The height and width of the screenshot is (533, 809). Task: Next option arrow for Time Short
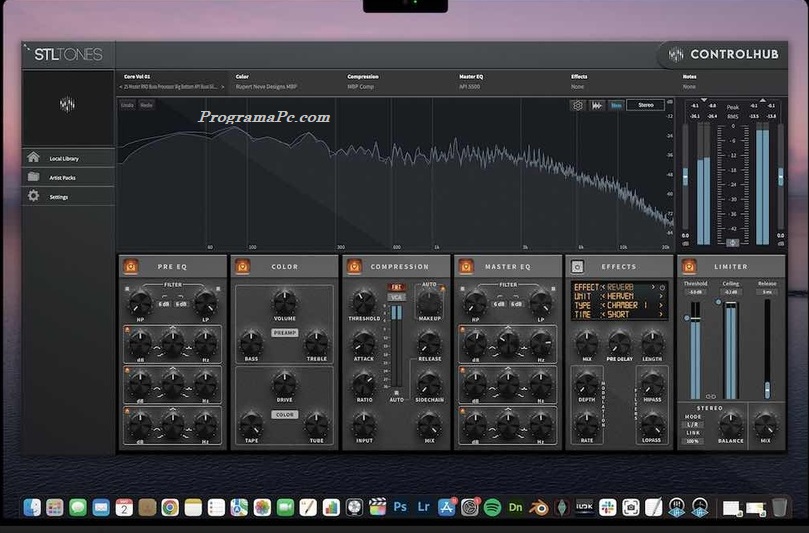point(661,315)
